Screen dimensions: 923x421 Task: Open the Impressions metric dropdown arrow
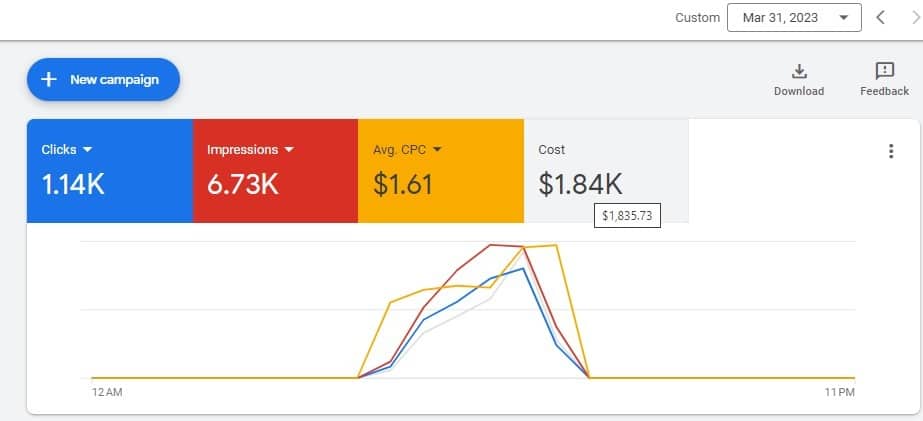289,150
